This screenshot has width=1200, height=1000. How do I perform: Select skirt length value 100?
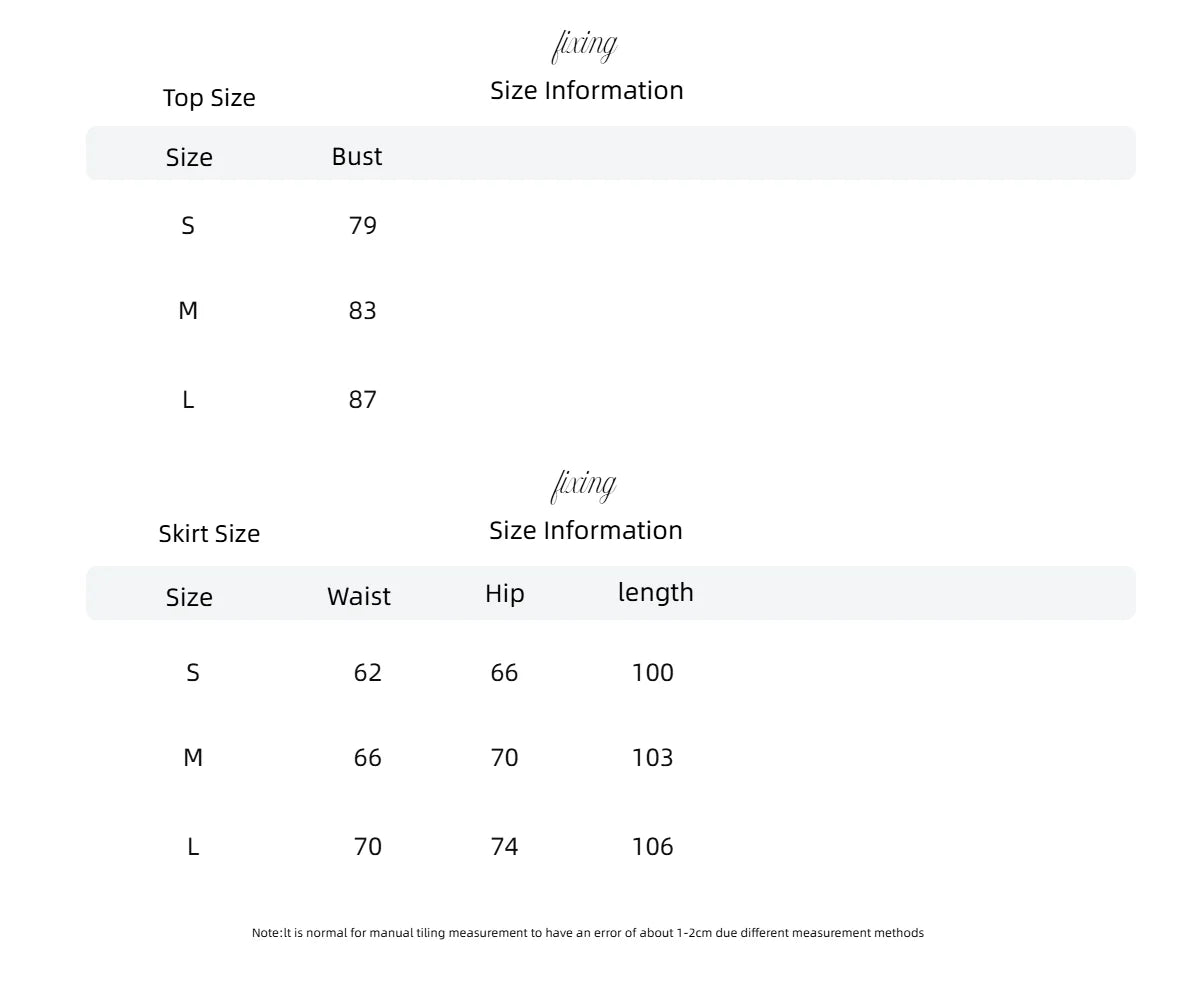point(653,672)
